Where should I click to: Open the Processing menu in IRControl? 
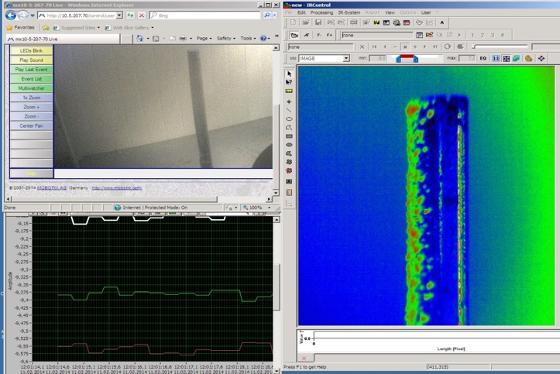(x=321, y=13)
